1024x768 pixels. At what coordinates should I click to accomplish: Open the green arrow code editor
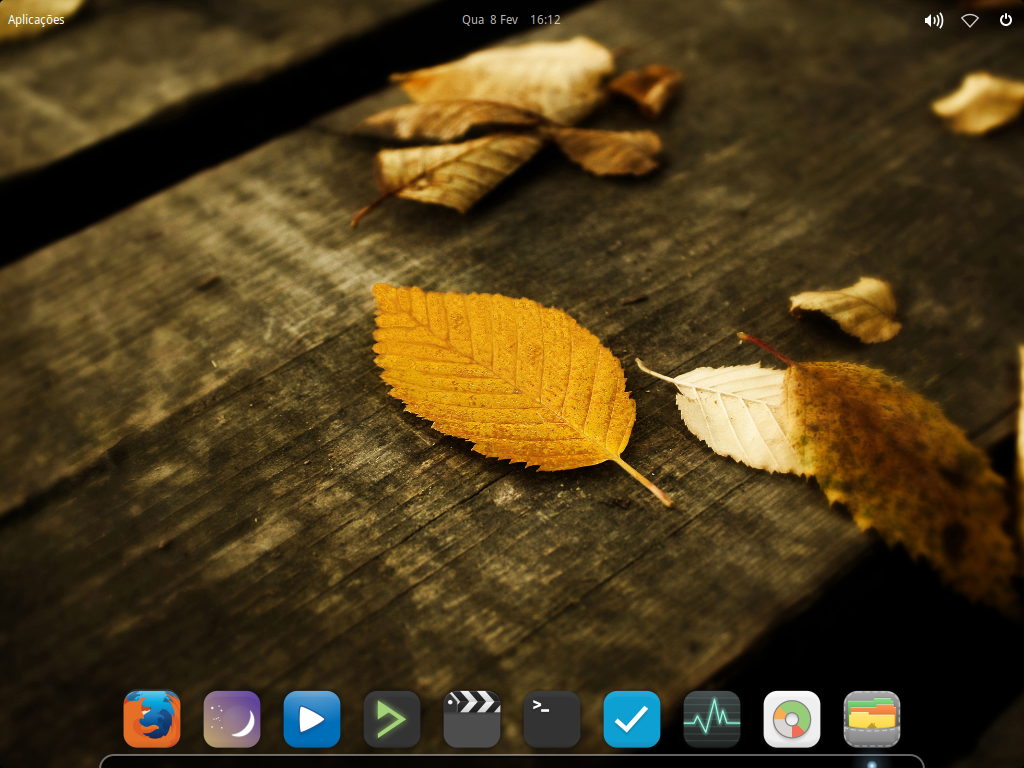pos(392,719)
